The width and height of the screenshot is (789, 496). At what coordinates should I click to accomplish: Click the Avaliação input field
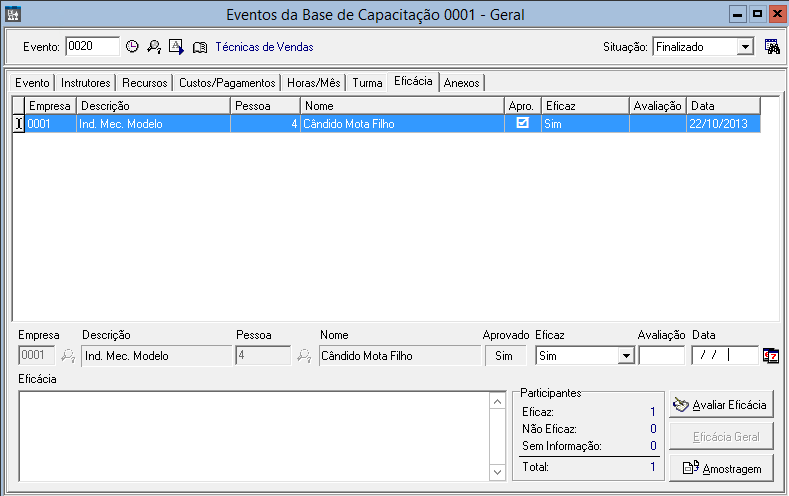[x=661, y=355]
